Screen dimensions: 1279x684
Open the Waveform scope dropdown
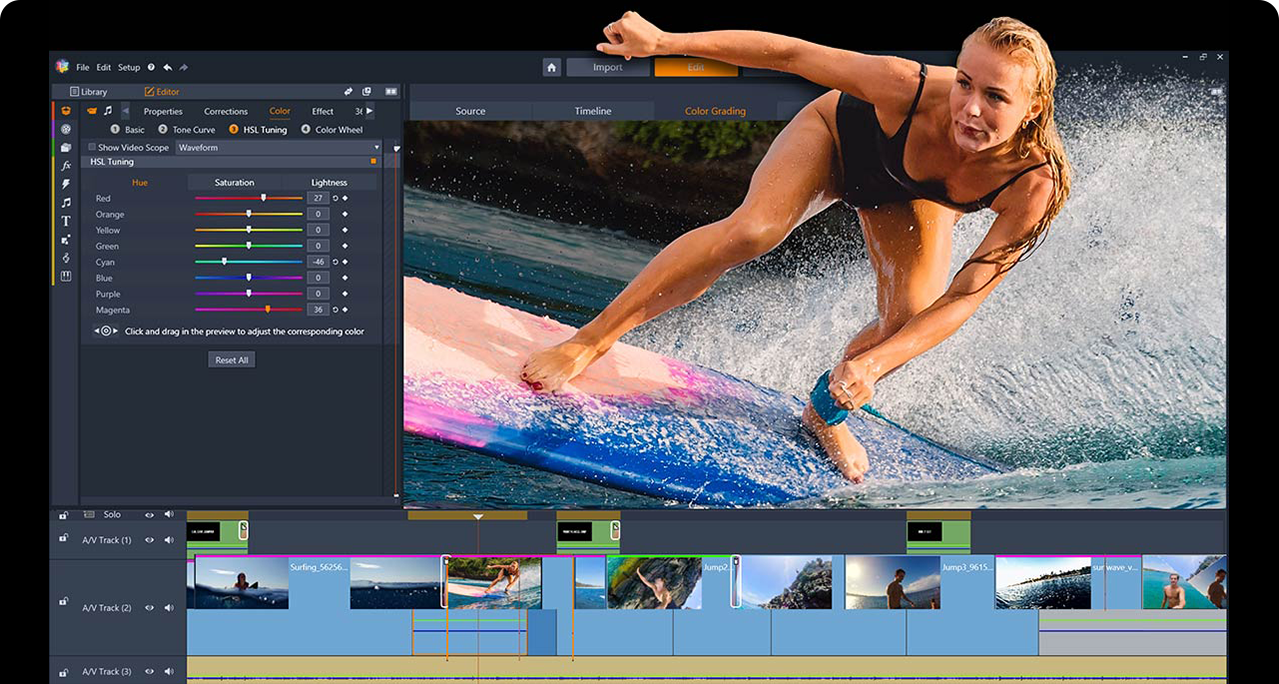coord(279,147)
